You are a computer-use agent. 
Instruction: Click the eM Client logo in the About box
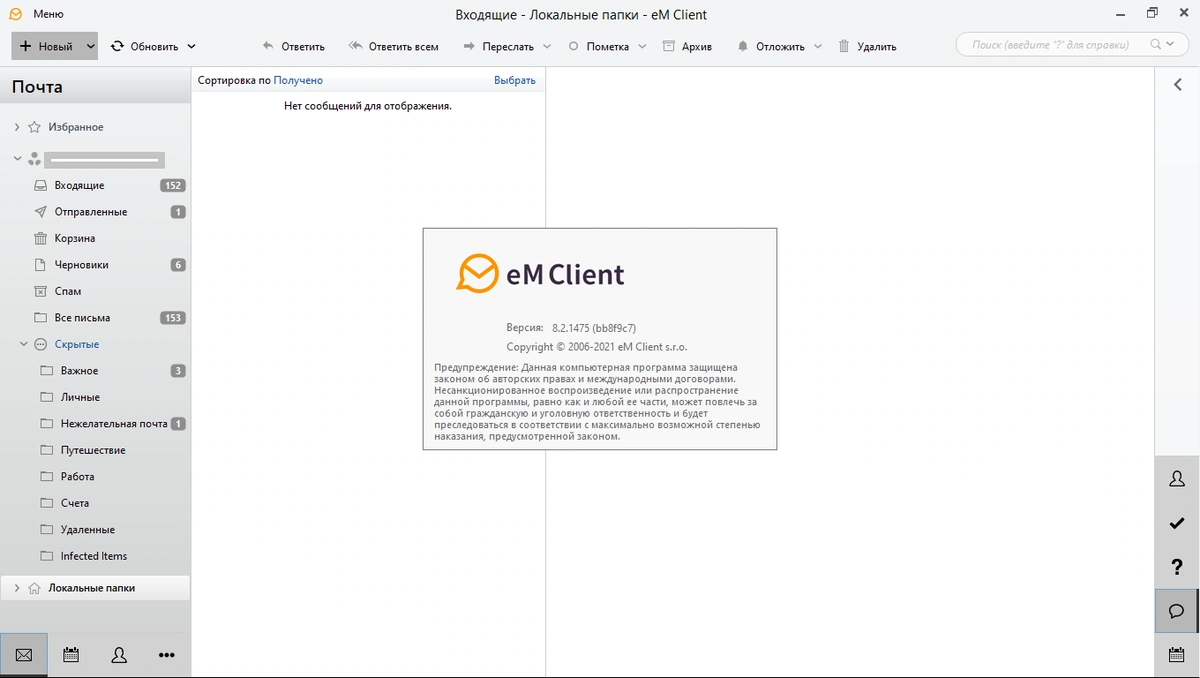click(x=541, y=273)
